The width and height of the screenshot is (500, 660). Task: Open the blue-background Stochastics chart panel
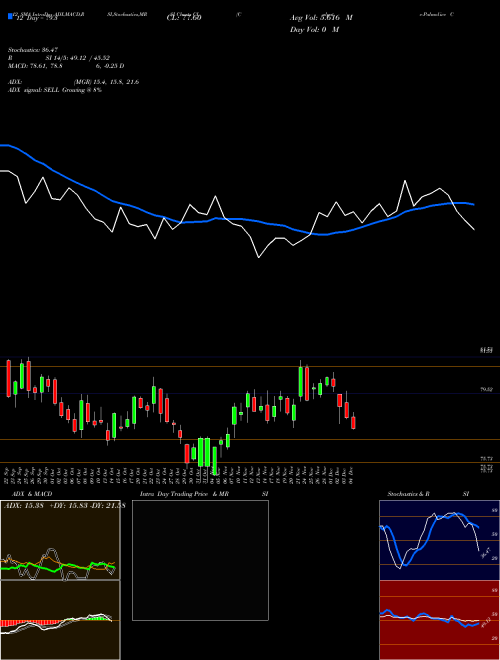[439, 540]
